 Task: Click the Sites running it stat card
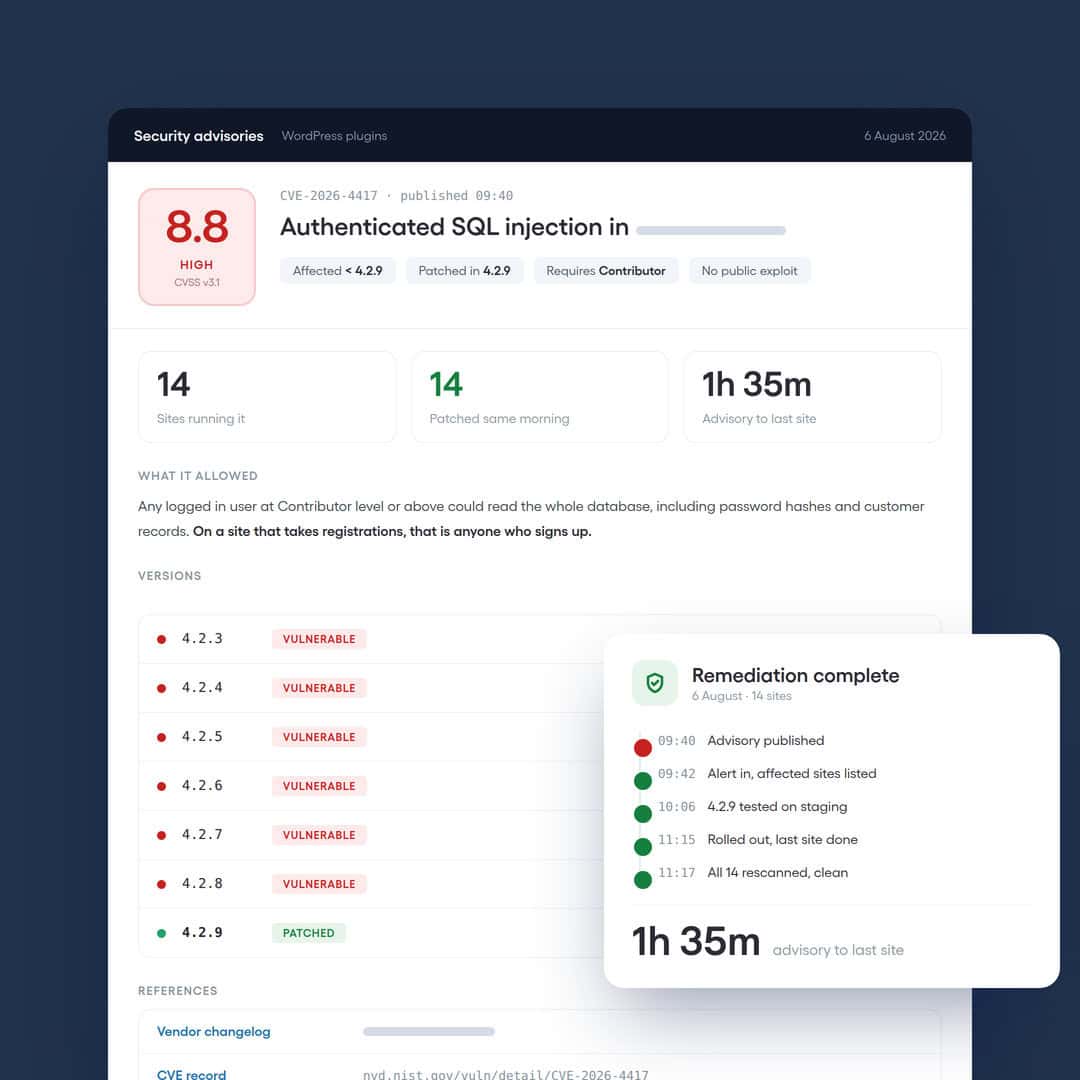267,397
